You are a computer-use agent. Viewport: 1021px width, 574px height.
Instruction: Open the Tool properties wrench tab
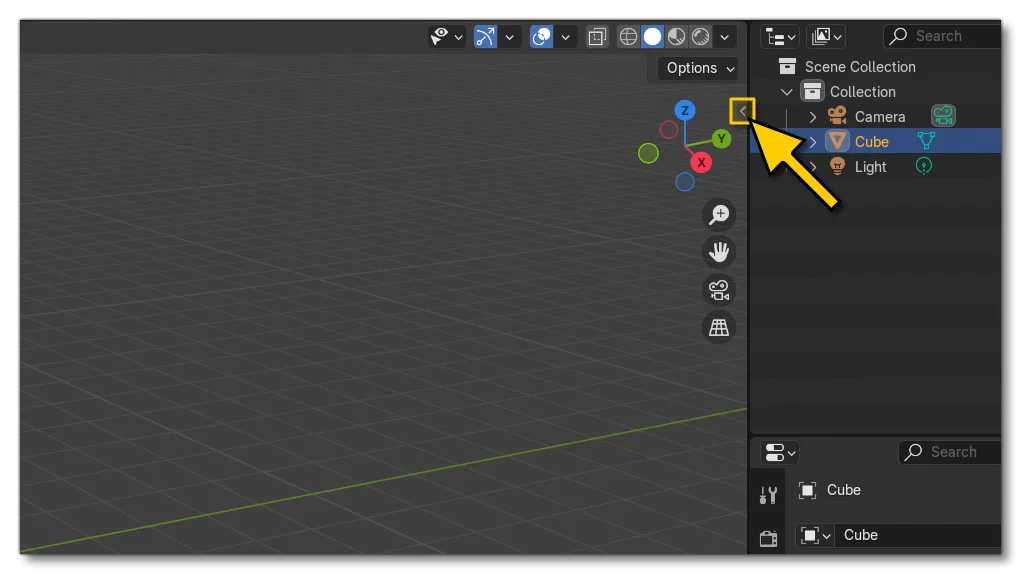coord(768,495)
